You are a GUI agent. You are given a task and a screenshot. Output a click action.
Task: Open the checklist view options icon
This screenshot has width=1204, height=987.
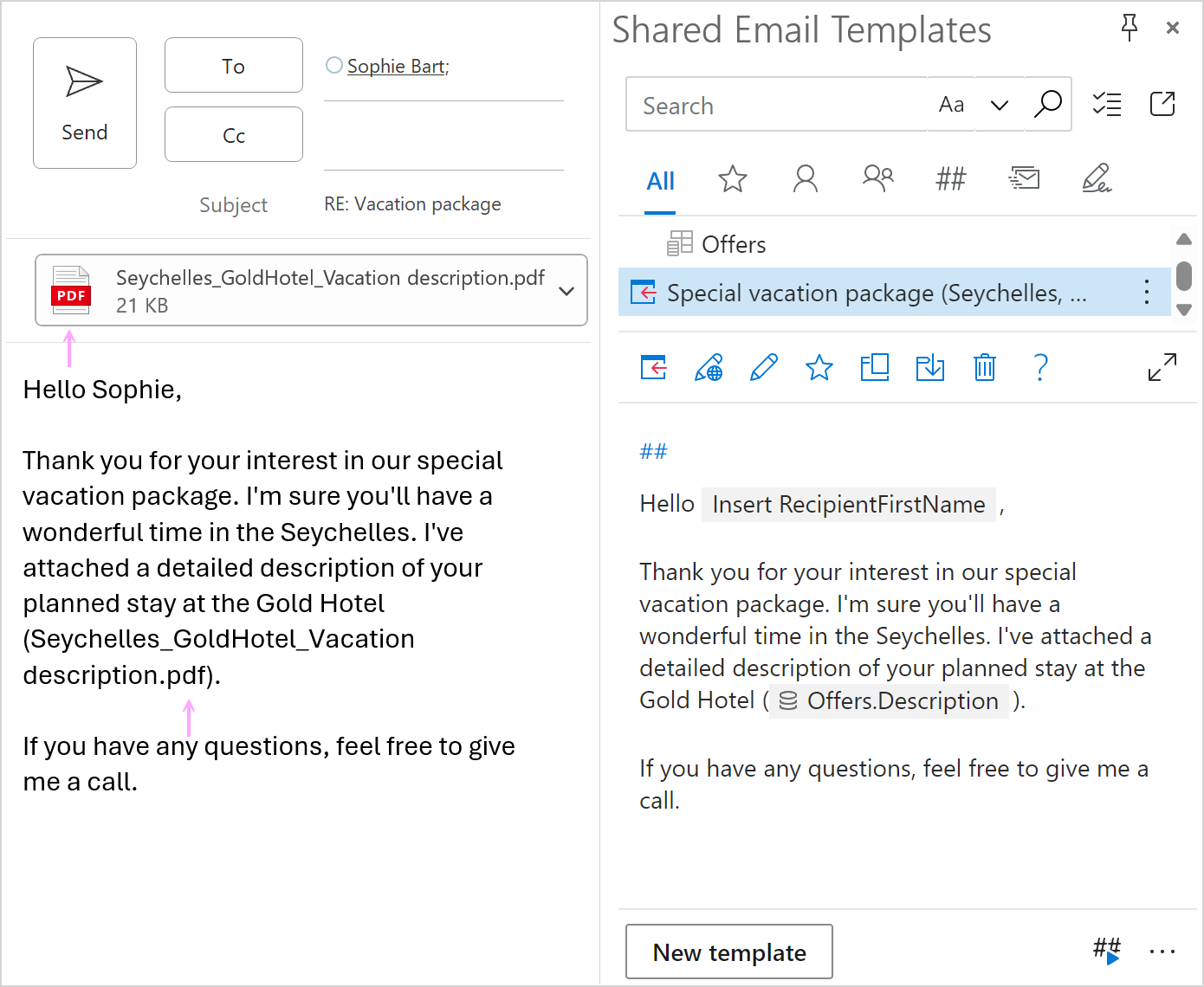click(x=1107, y=104)
